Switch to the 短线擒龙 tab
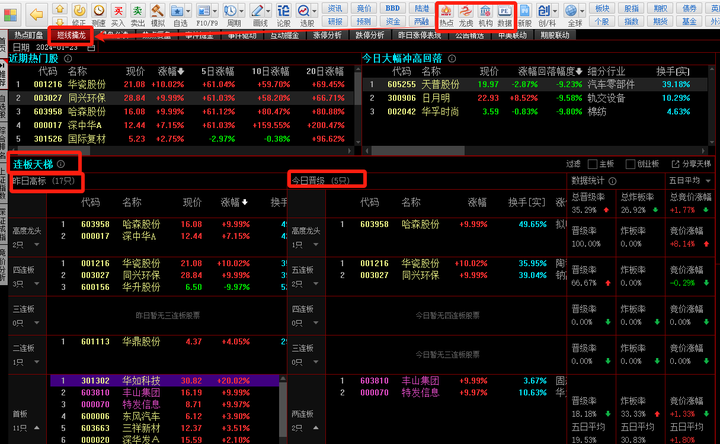The image size is (720, 444). coord(70,35)
